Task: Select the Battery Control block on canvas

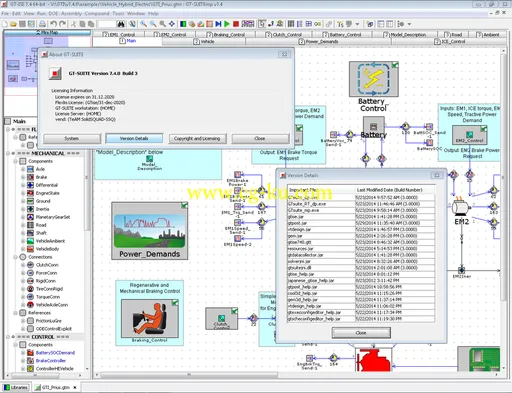Action: pos(373,79)
